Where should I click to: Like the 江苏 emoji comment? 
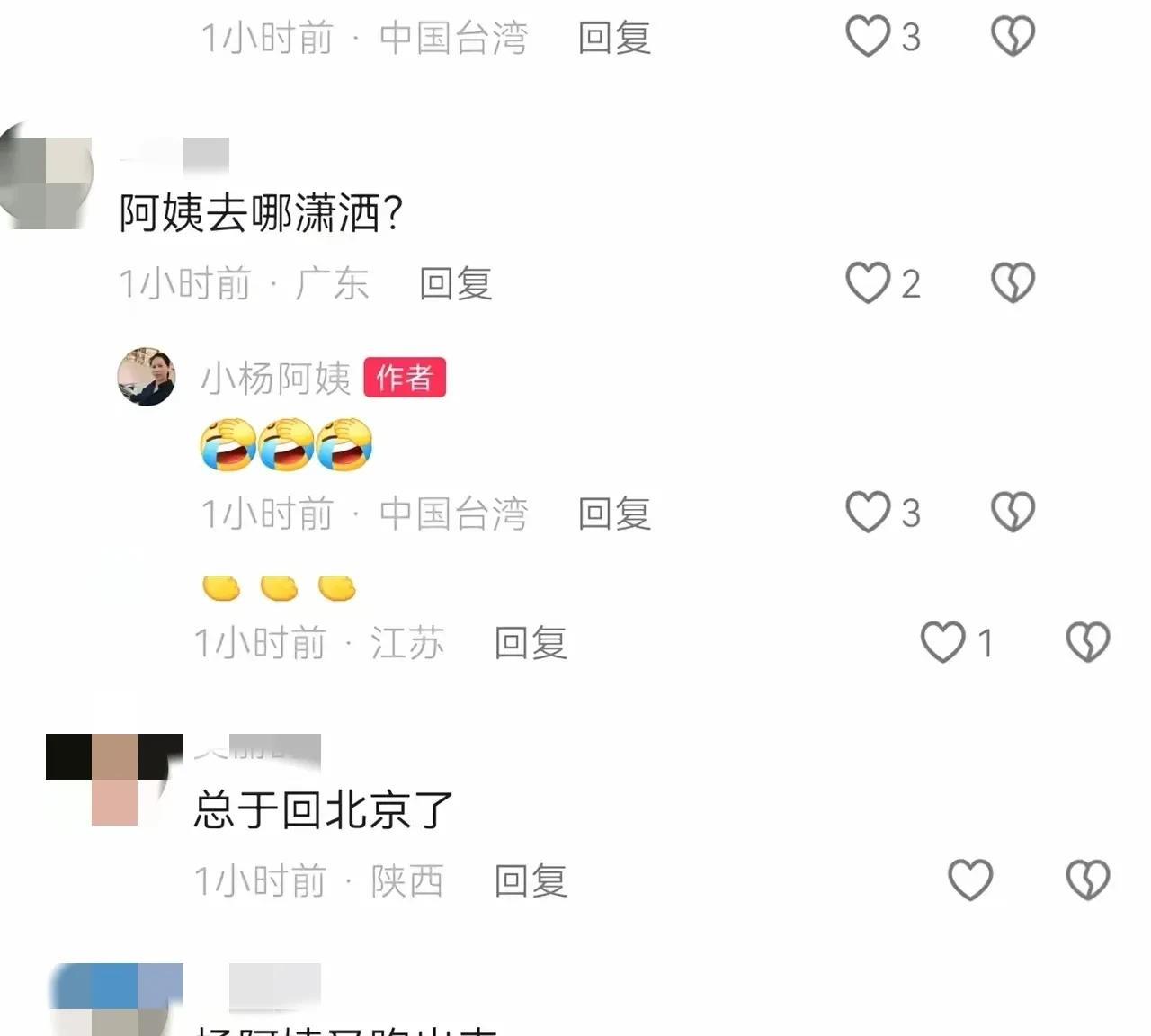tap(943, 642)
